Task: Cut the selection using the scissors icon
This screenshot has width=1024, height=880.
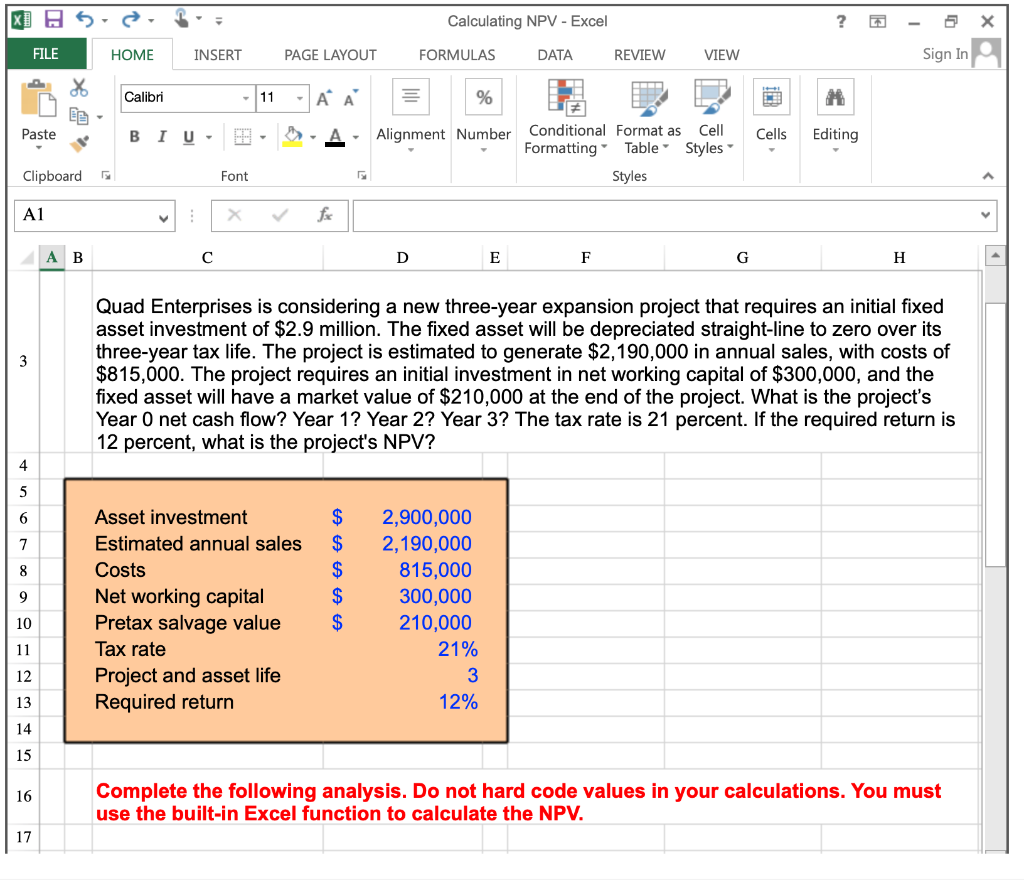Action: (78, 88)
